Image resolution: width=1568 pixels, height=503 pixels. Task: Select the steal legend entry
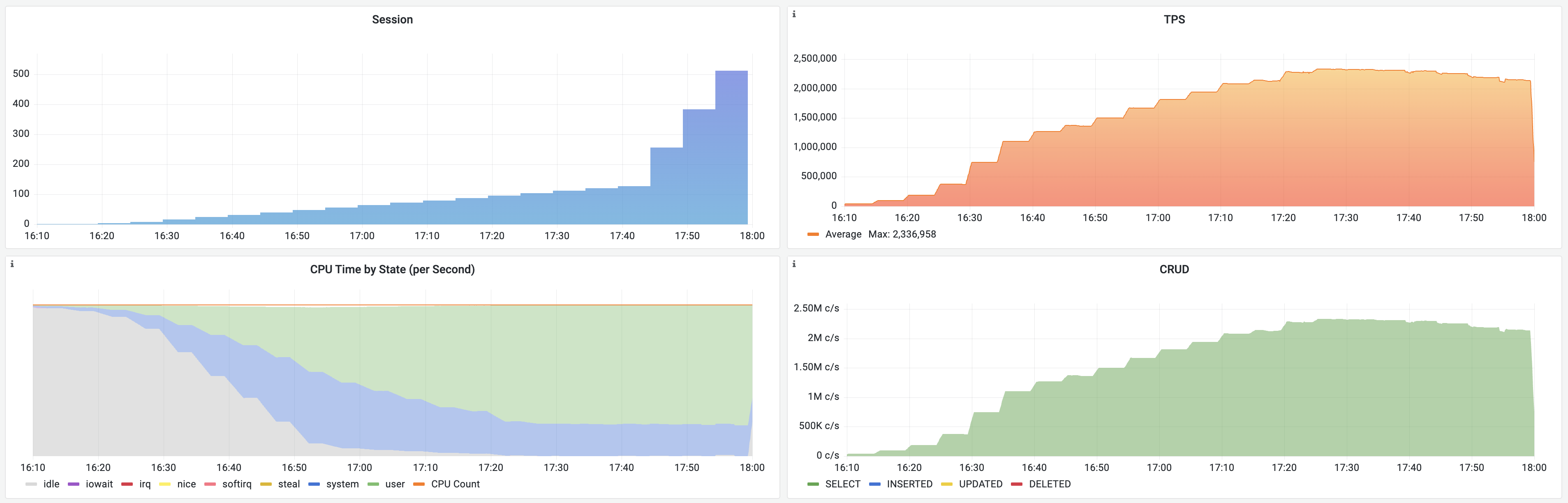pyautogui.click(x=289, y=484)
